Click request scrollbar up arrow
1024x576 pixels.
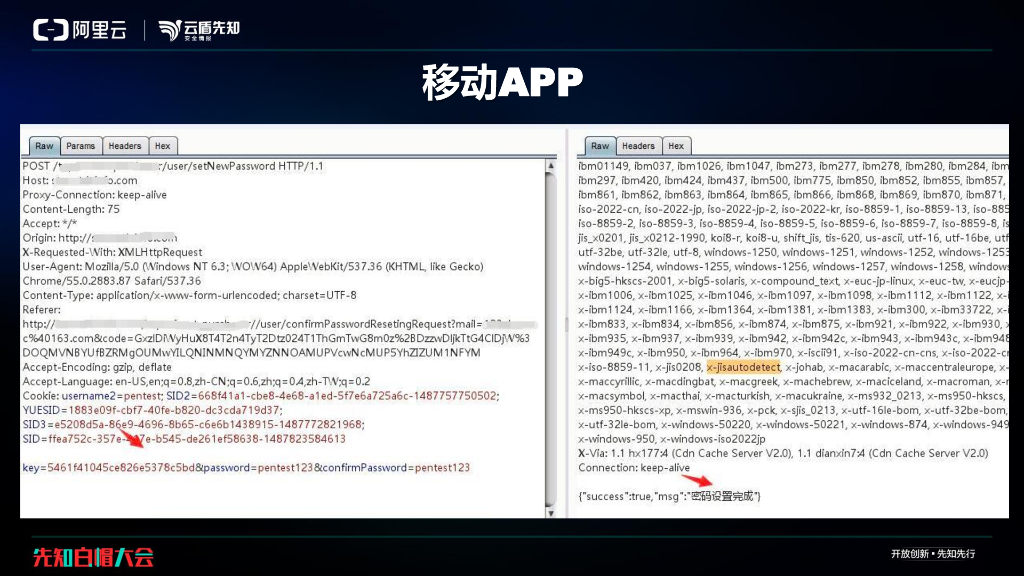551,166
